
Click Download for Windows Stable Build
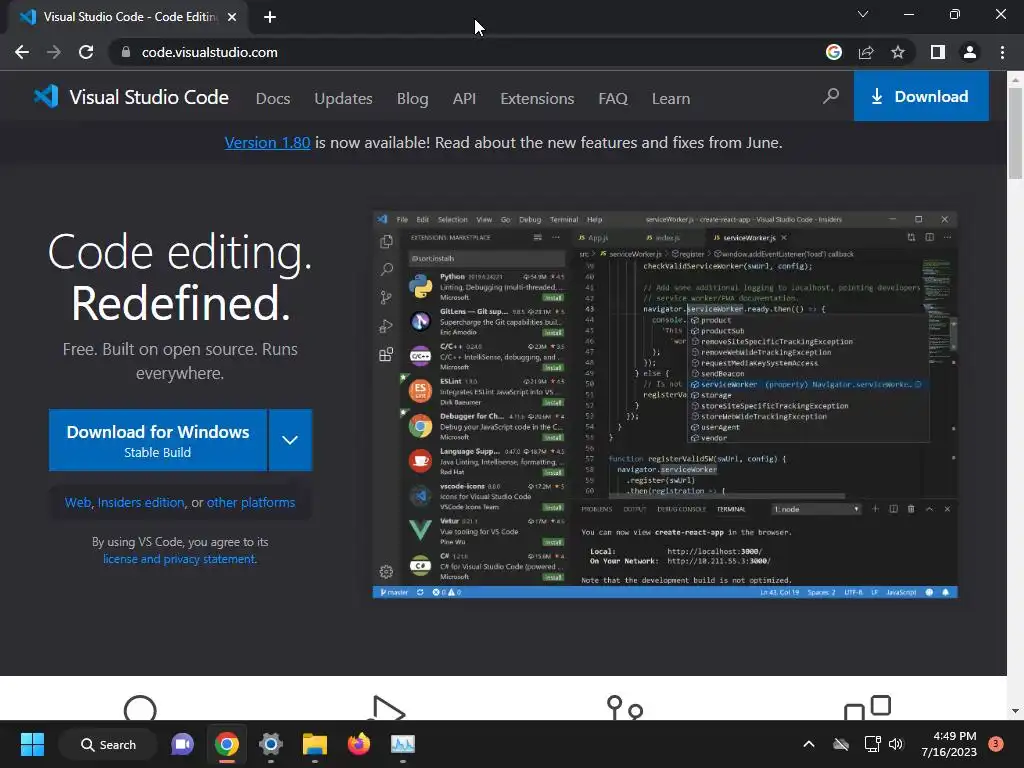pos(158,440)
